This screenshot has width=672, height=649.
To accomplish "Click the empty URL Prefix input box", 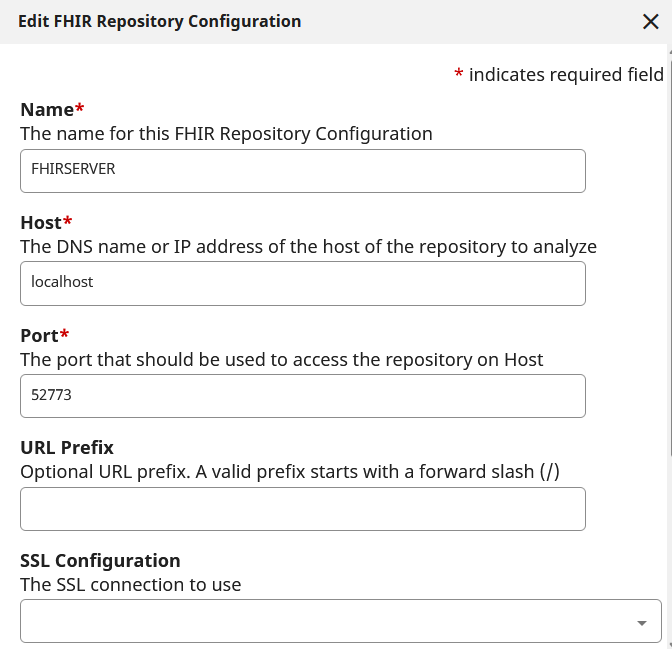I will pos(302,509).
